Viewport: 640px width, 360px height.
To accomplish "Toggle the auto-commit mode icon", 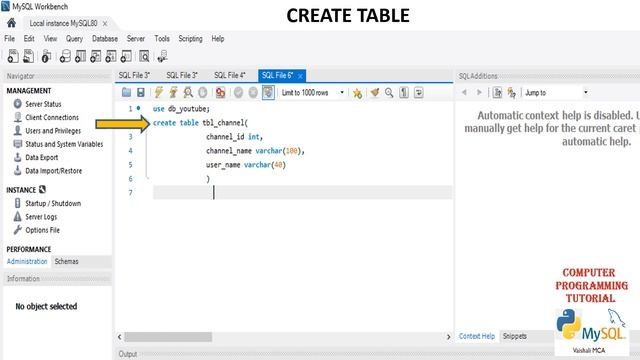I will (x=268, y=93).
